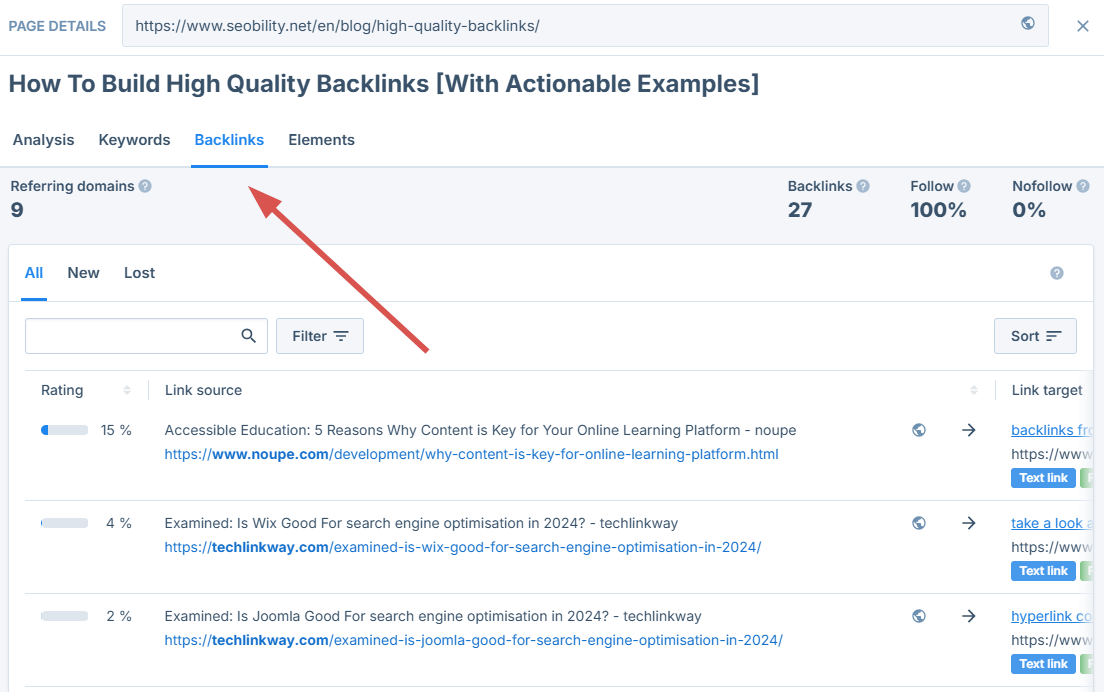
Task: Click the Follow value 100%
Action: (x=938, y=210)
